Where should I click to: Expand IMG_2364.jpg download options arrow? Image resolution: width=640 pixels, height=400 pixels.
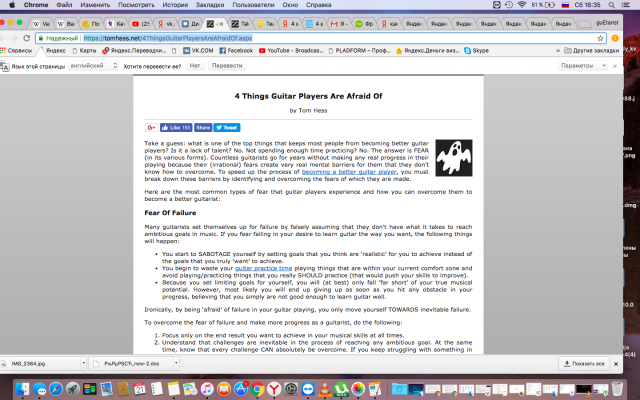tap(83, 363)
